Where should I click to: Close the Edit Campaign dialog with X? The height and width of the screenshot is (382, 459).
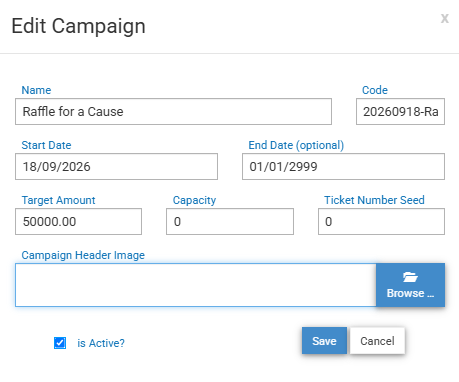pos(445,18)
